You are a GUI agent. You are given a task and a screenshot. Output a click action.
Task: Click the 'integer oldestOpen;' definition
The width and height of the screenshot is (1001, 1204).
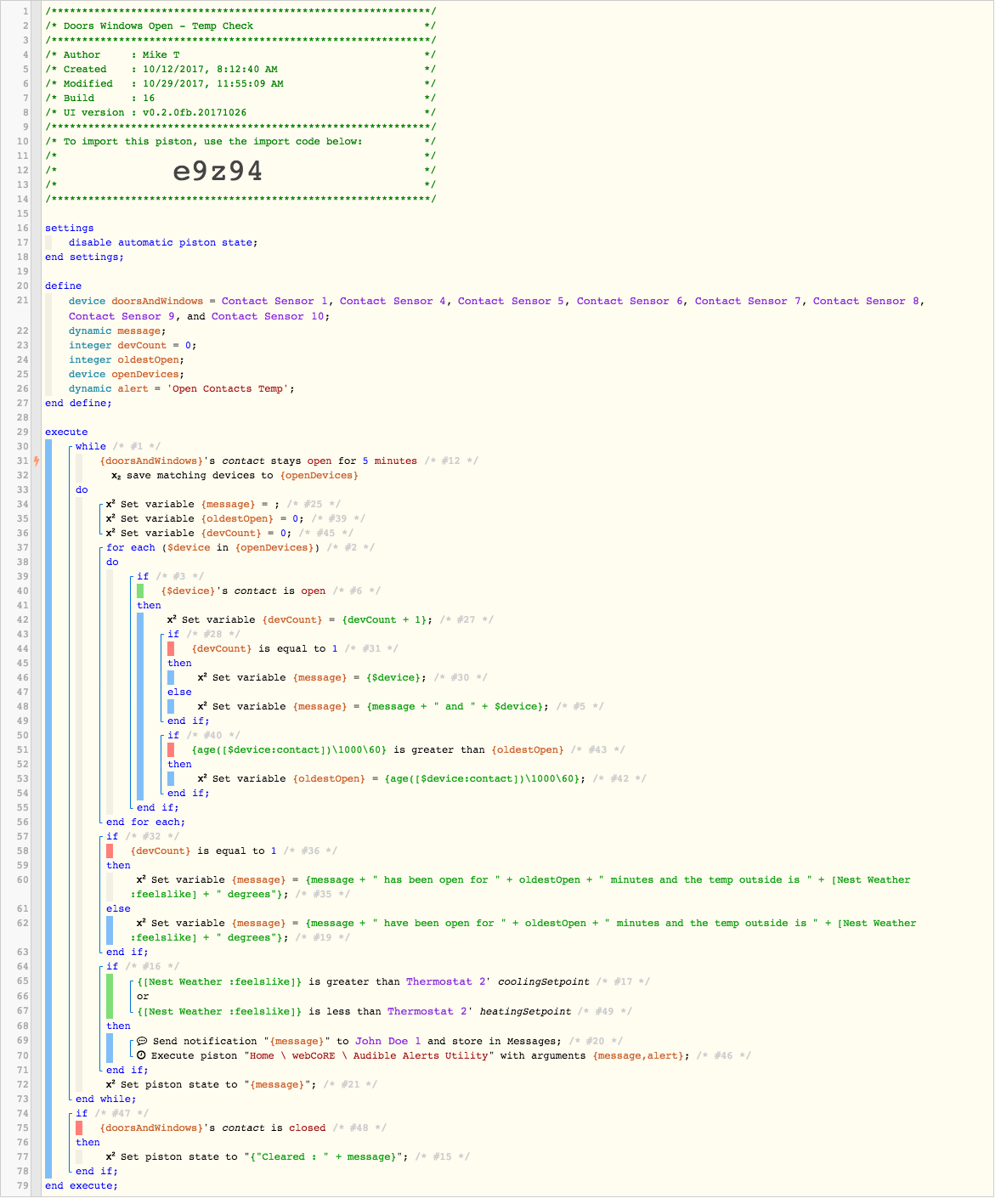pyautogui.click(x=127, y=359)
